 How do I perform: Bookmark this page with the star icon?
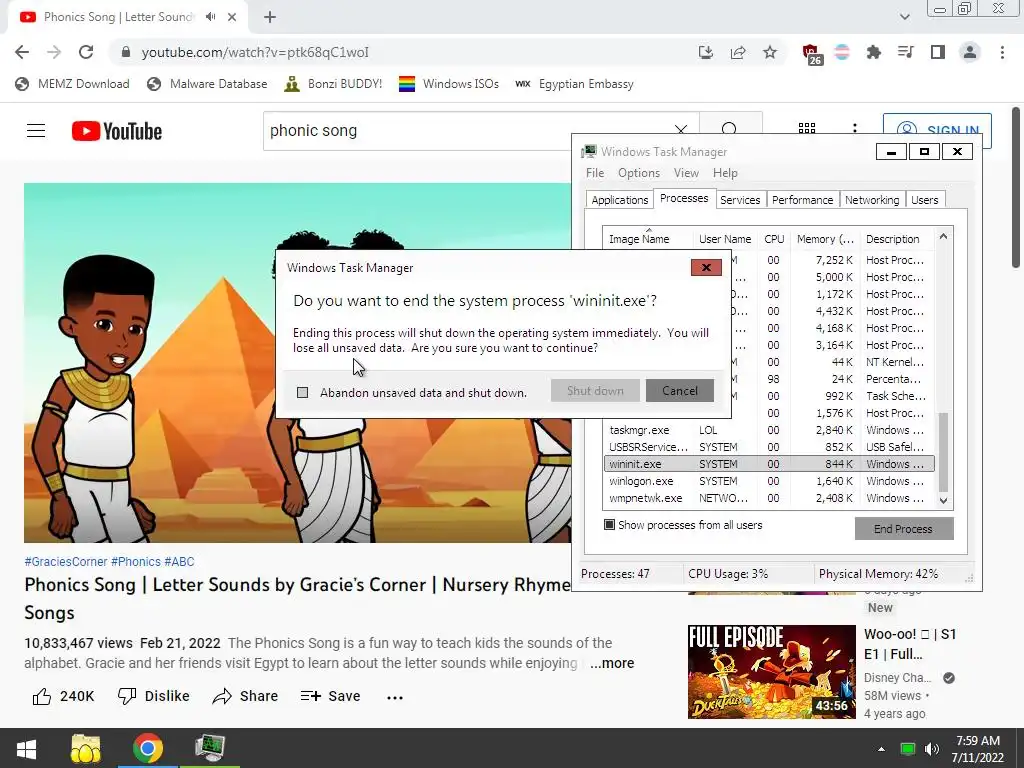coord(770,52)
